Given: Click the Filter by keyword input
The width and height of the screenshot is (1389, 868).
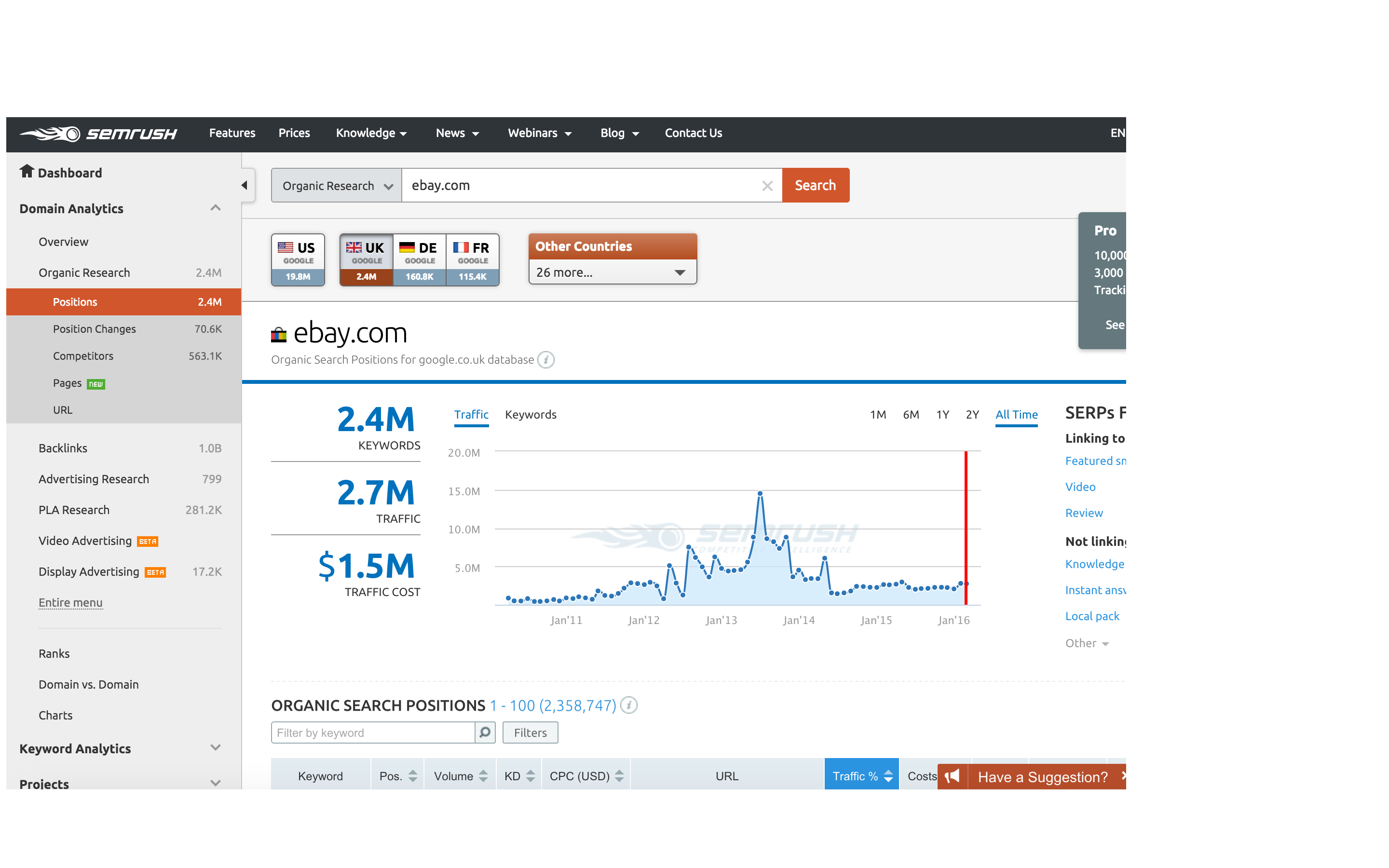Looking at the screenshot, I should click(x=373, y=732).
